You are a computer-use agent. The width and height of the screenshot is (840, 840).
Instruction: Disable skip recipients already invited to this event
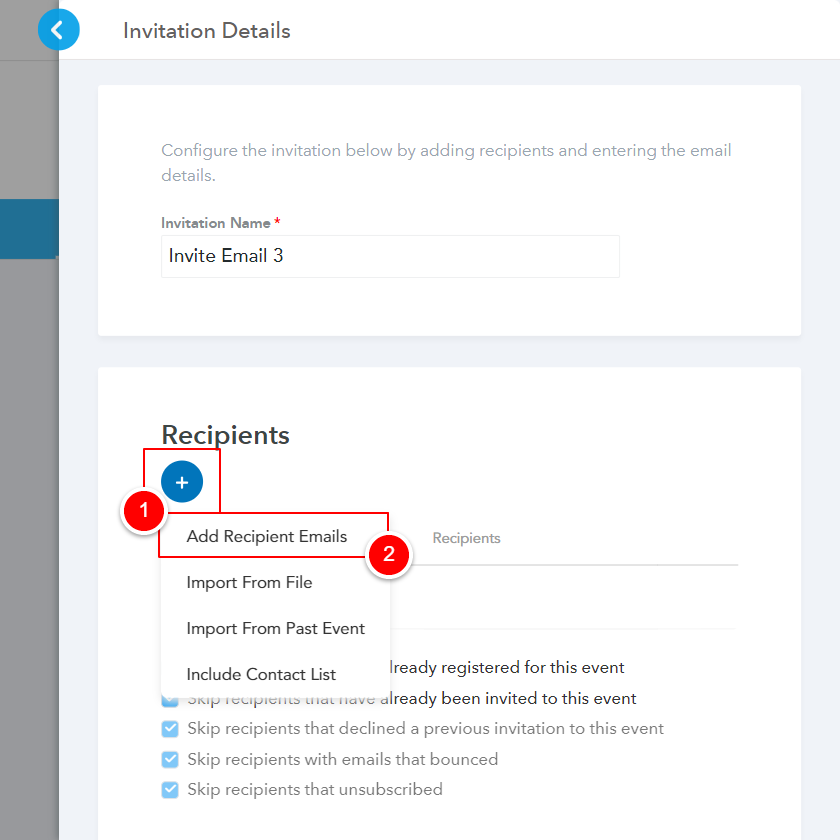coord(170,697)
